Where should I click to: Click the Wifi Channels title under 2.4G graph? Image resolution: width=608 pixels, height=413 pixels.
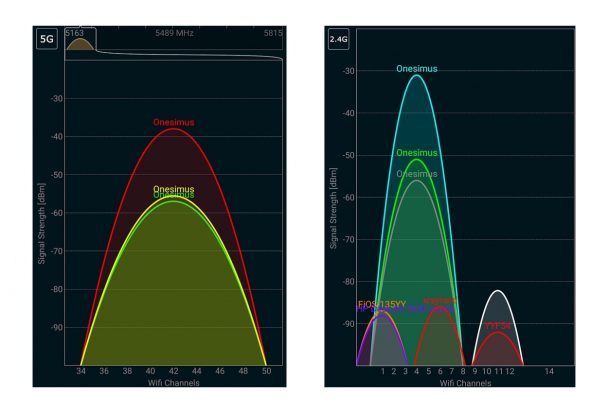(465, 383)
